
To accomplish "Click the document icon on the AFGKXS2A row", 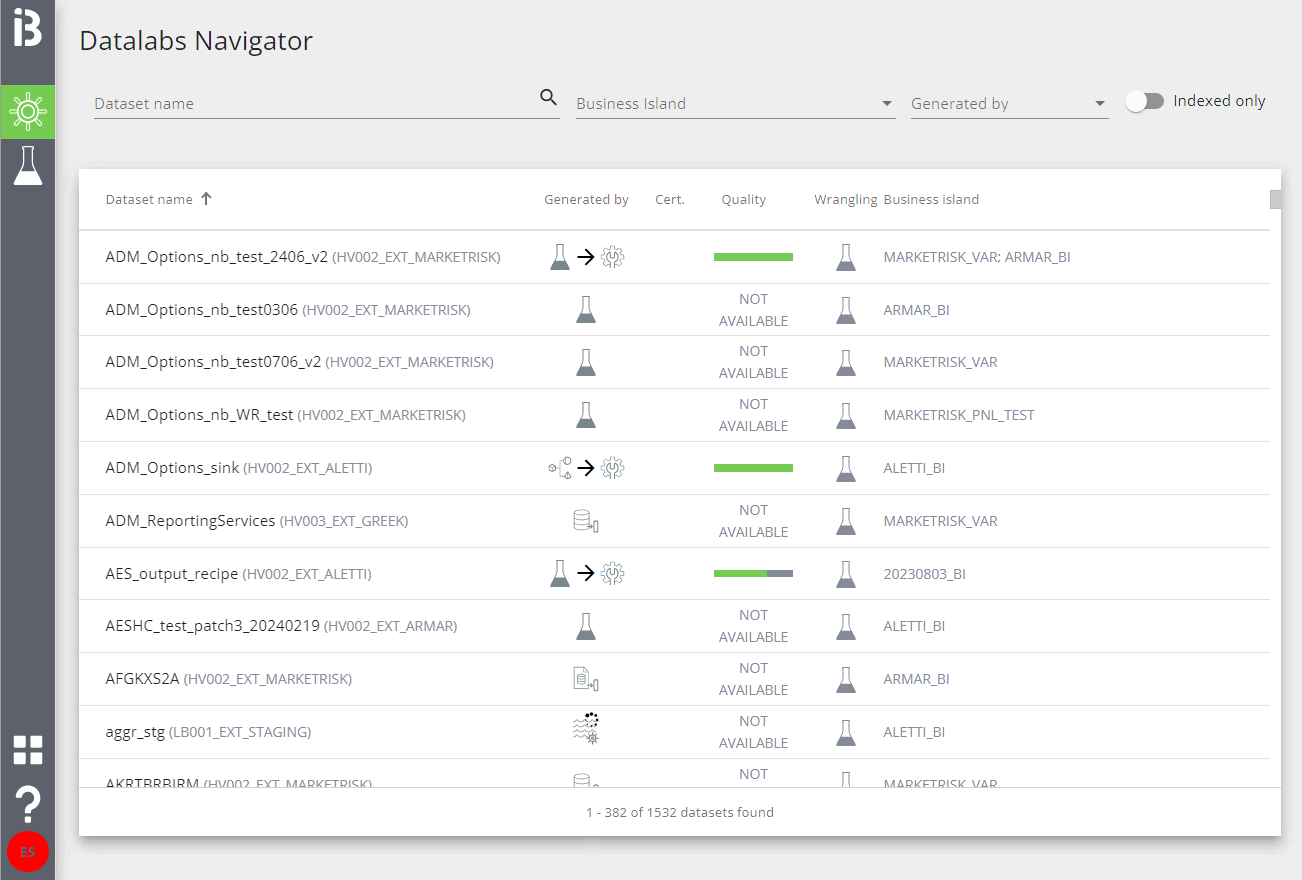I will pos(586,678).
